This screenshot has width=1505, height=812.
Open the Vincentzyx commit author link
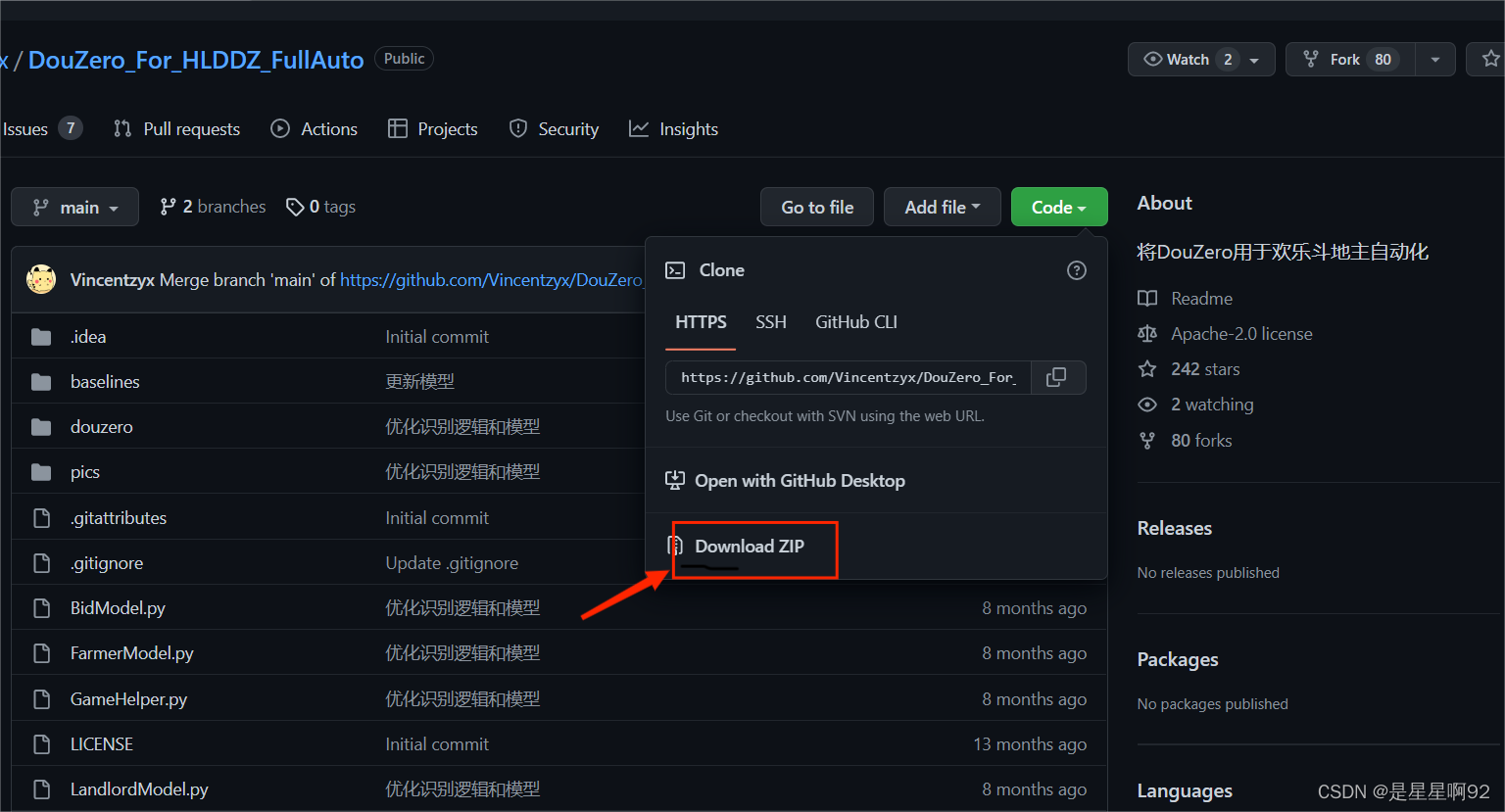point(113,280)
